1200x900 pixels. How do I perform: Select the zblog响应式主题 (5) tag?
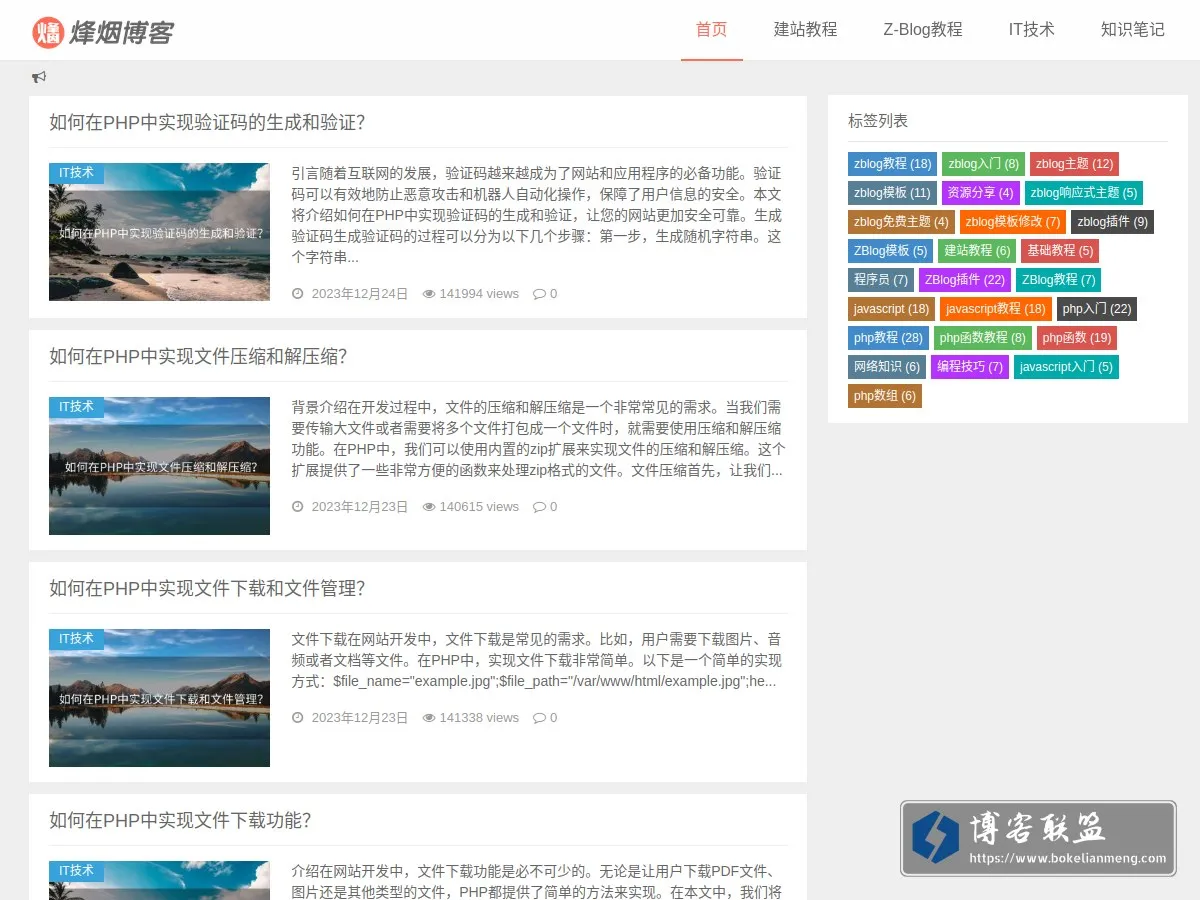pyautogui.click(x=1083, y=193)
